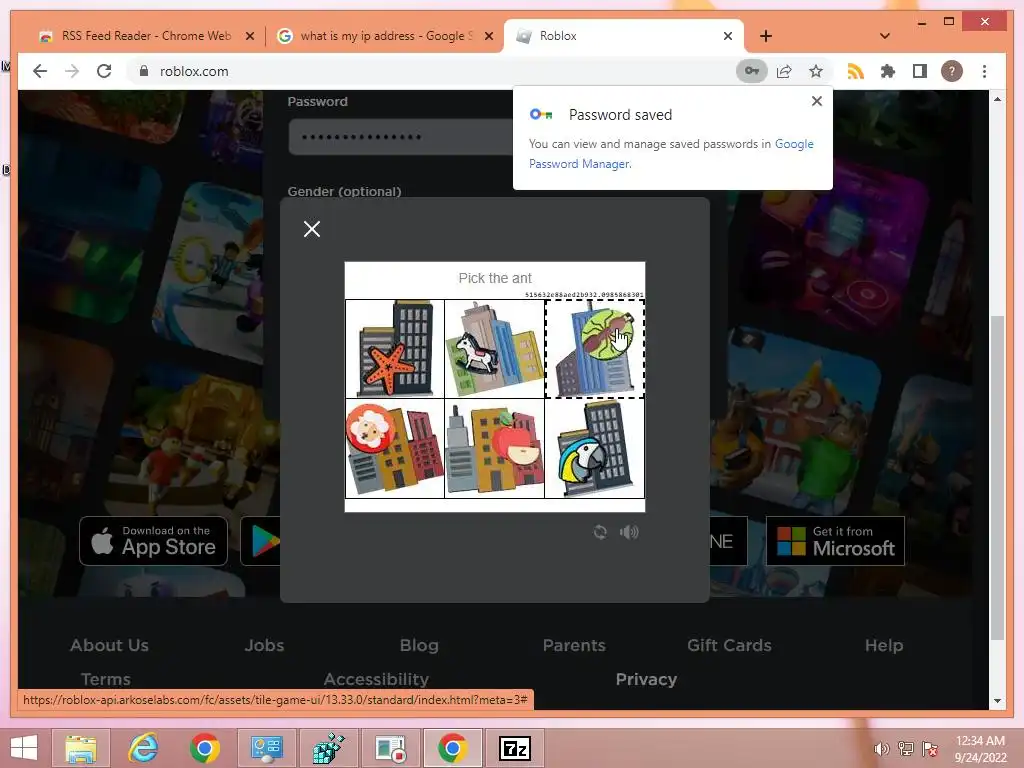Go back with the browser back arrow
Image resolution: width=1024 pixels, height=768 pixels.
[x=40, y=71]
